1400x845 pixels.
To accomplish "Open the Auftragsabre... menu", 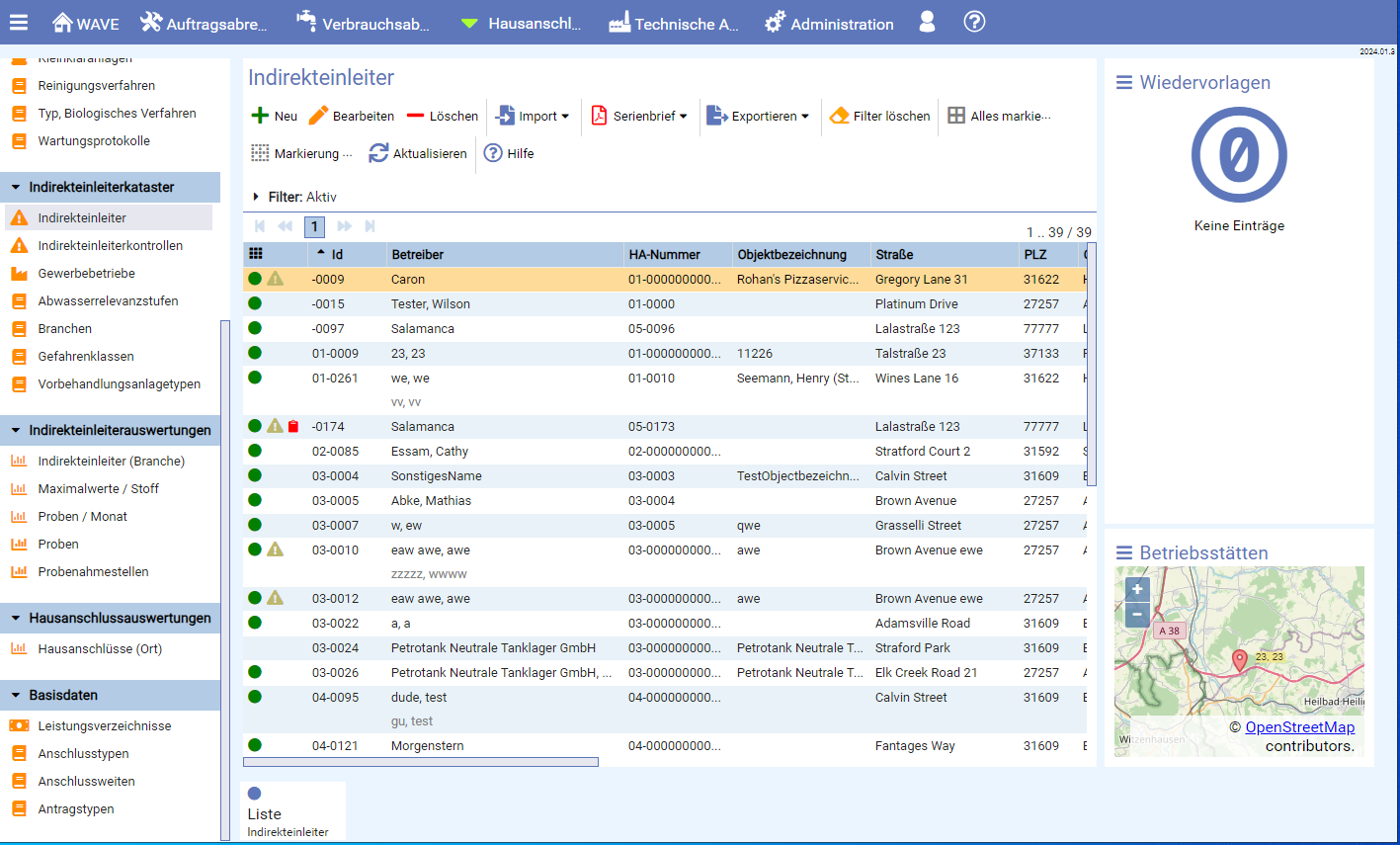I will (204, 22).
